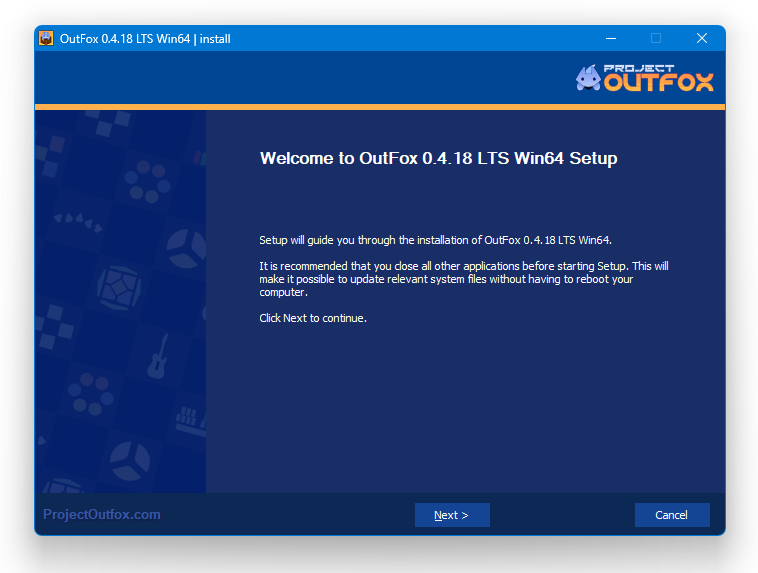Cancel the OutFox setup
Image resolution: width=758 pixels, height=573 pixels.
coord(672,515)
